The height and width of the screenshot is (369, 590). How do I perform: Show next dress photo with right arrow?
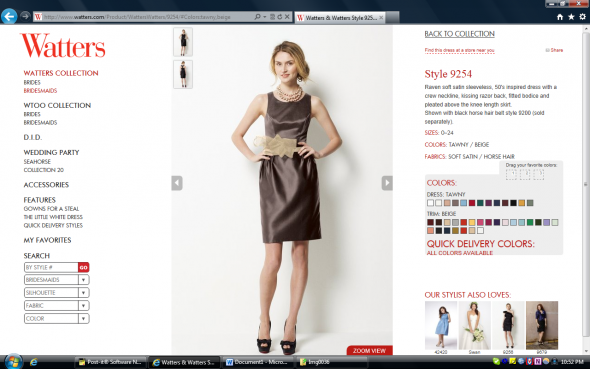point(387,183)
